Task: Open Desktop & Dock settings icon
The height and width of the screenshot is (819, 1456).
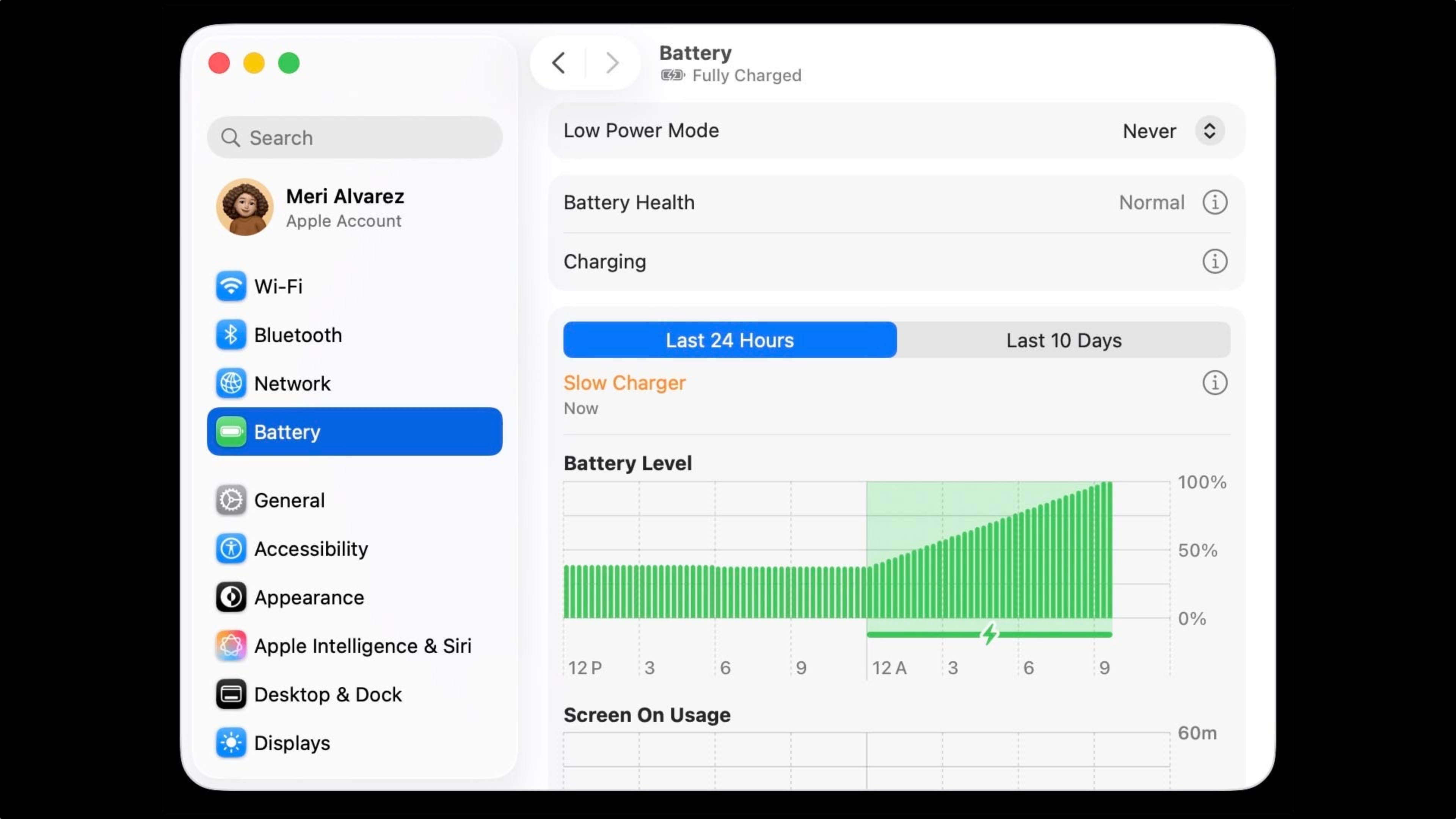Action: (x=231, y=693)
